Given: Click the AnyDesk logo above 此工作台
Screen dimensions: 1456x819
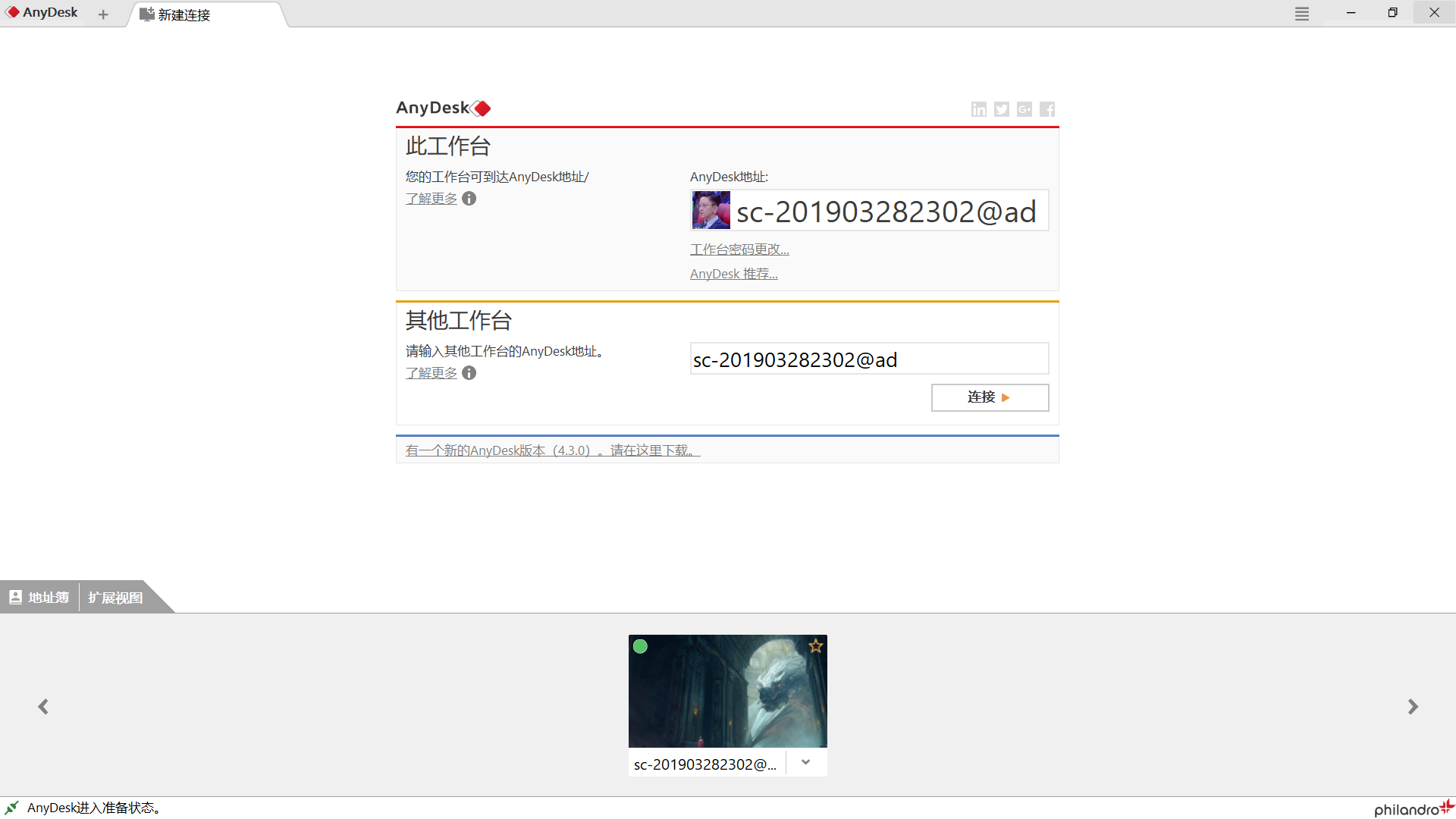Looking at the screenshot, I should 444,108.
